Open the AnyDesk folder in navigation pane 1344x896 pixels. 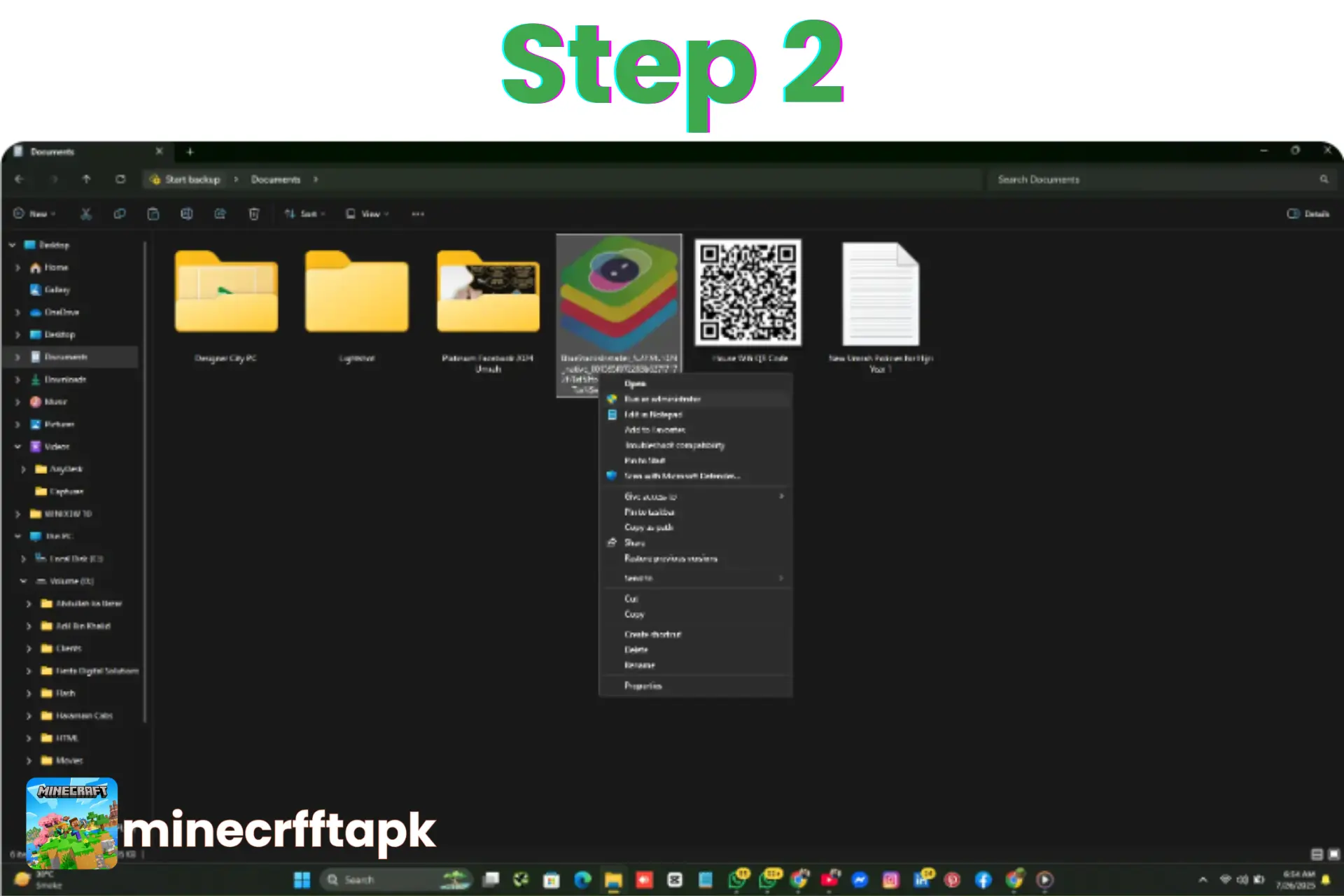[x=66, y=469]
